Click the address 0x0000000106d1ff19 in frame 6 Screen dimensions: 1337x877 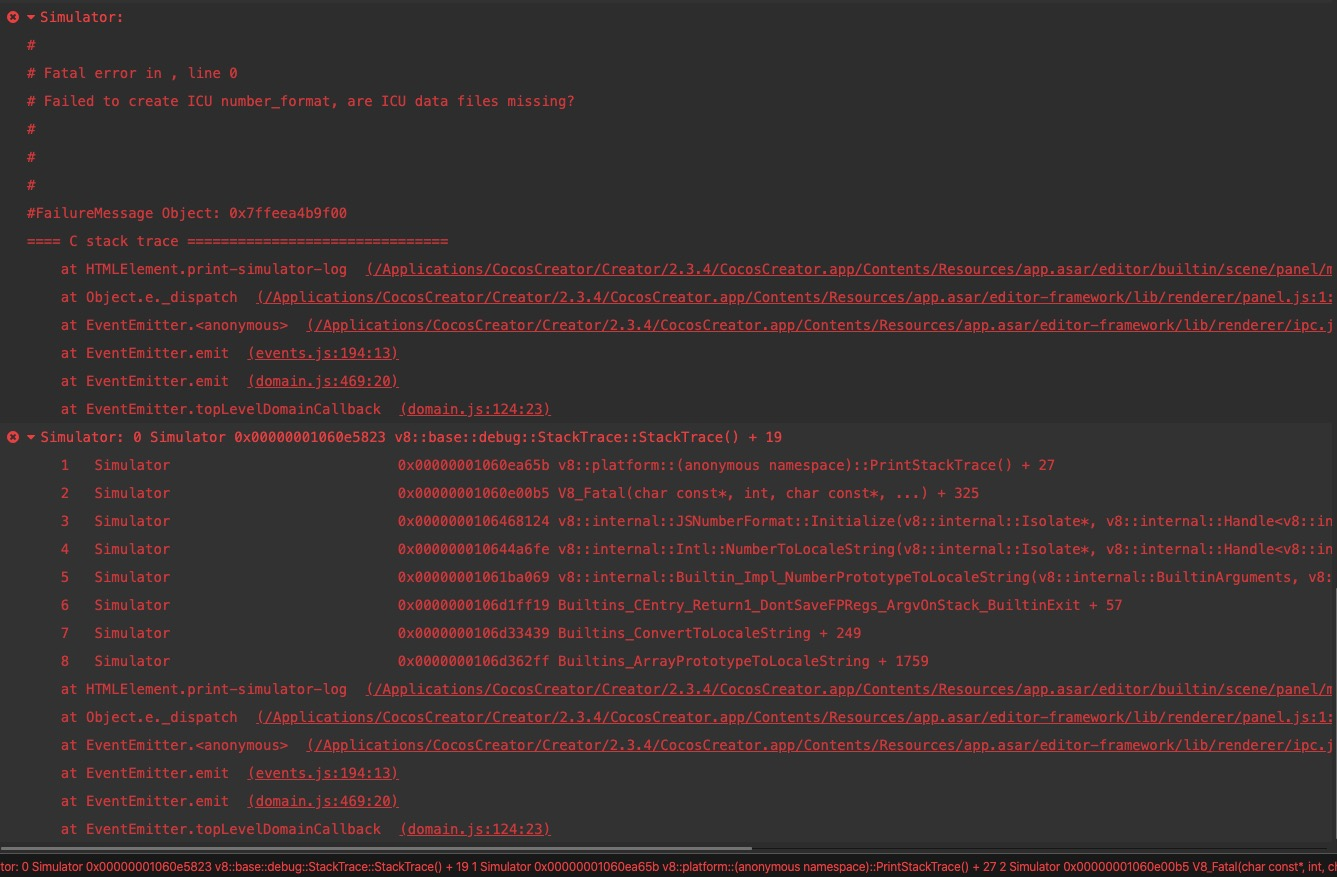(x=474, y=605)
